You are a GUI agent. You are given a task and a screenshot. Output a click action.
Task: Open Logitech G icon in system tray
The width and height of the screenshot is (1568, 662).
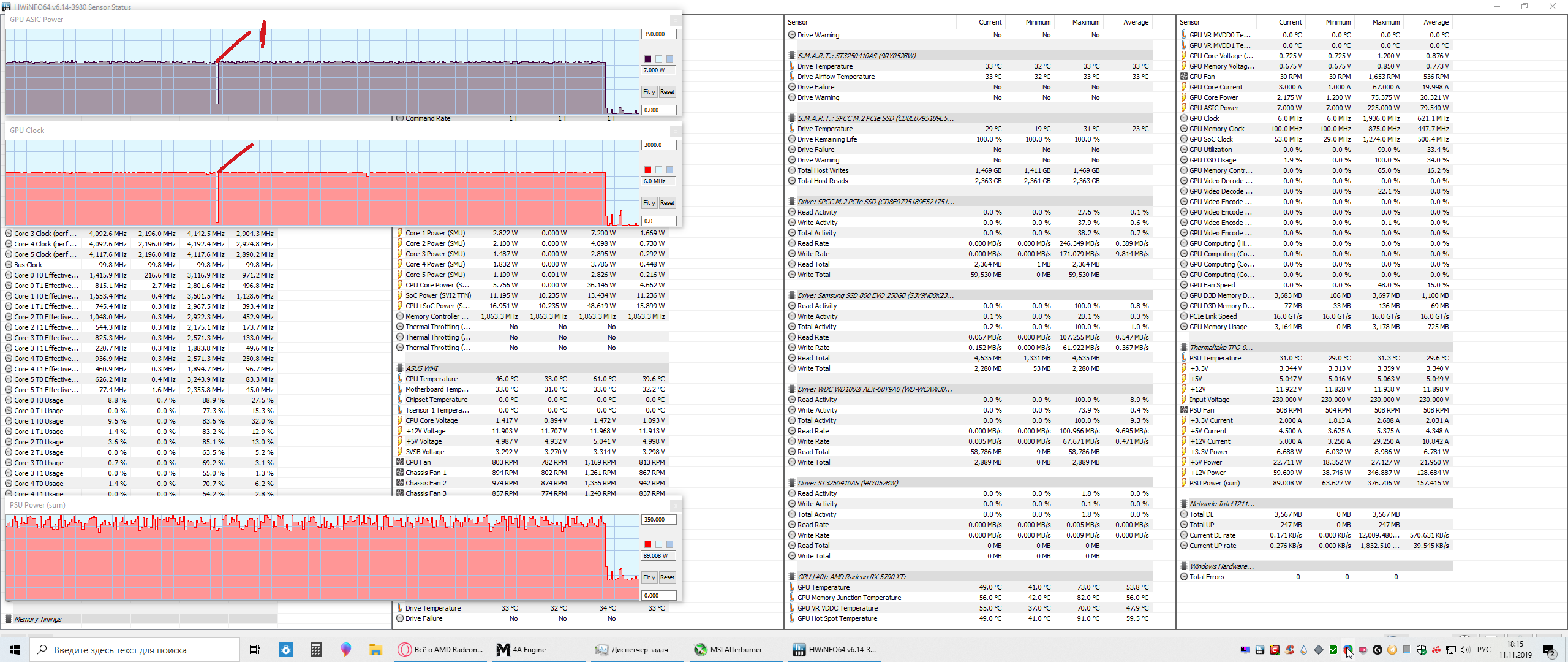point(1378,650)
